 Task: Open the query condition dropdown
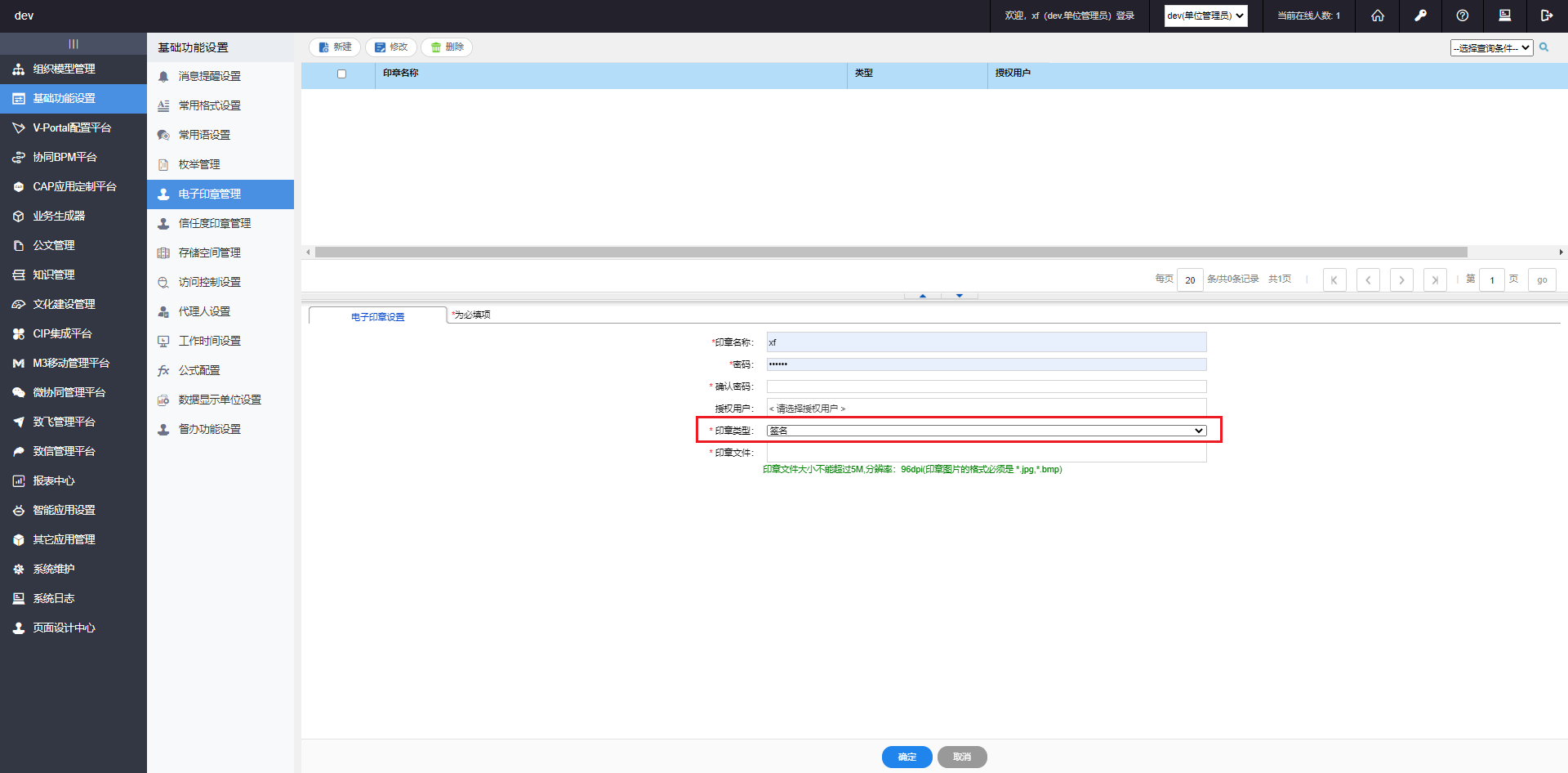click(x=1491, y=48)
